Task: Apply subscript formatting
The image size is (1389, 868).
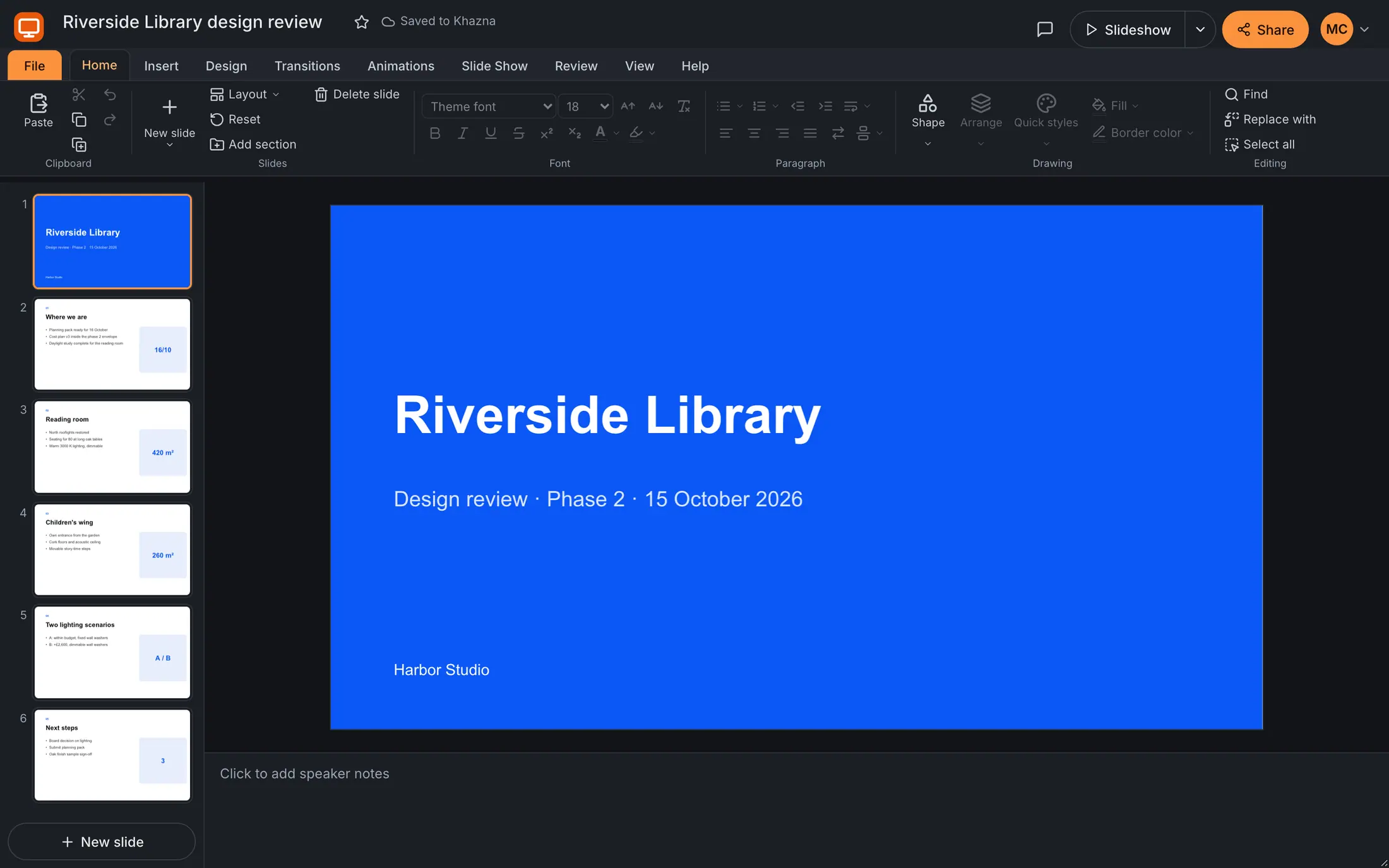Action: click(x=574, y=133)
